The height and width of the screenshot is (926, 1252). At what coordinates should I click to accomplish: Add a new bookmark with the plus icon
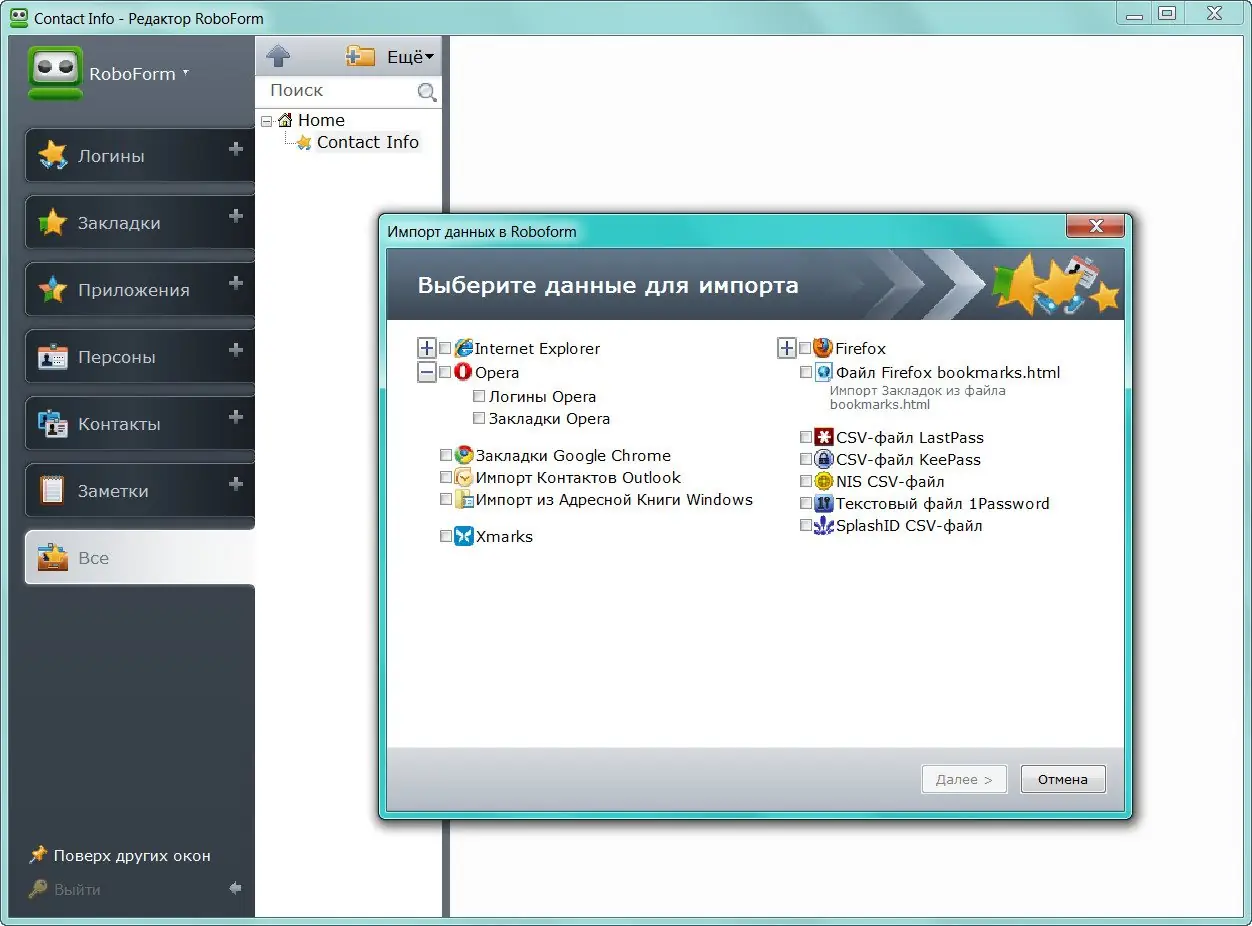point(236,216)
